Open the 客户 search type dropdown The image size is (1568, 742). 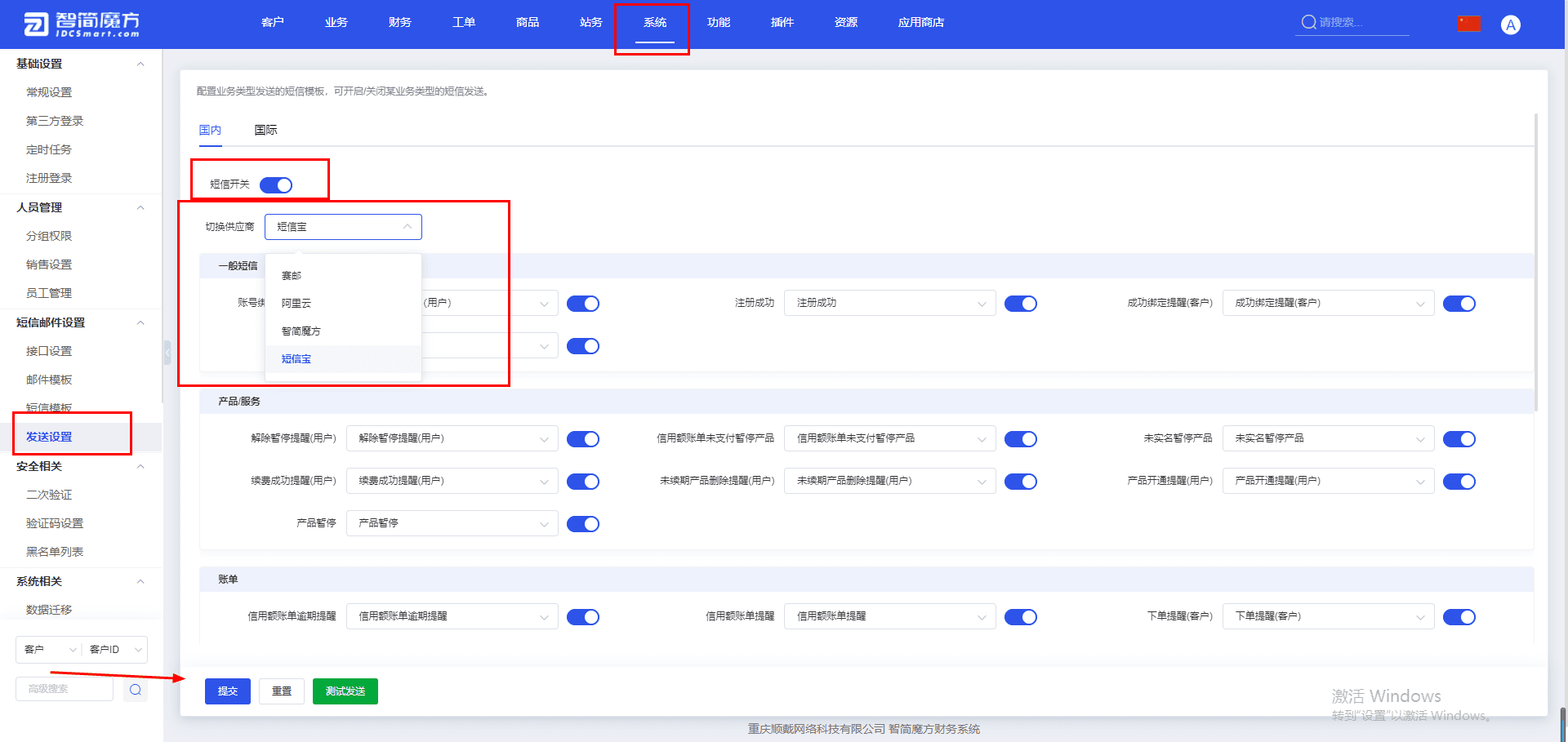[49, 650]
